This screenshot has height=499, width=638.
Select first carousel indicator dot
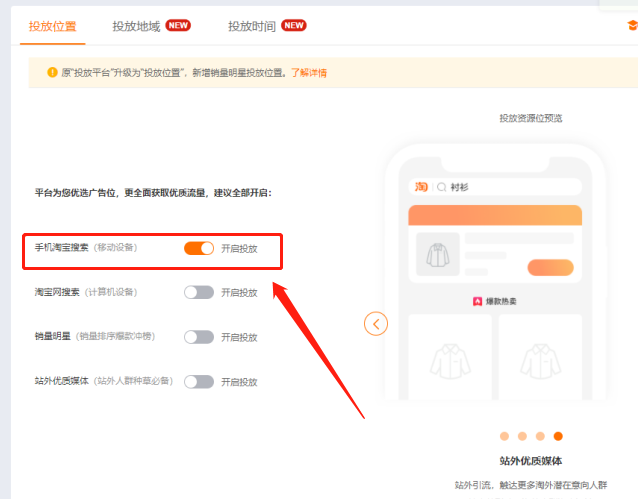(505, 436)
